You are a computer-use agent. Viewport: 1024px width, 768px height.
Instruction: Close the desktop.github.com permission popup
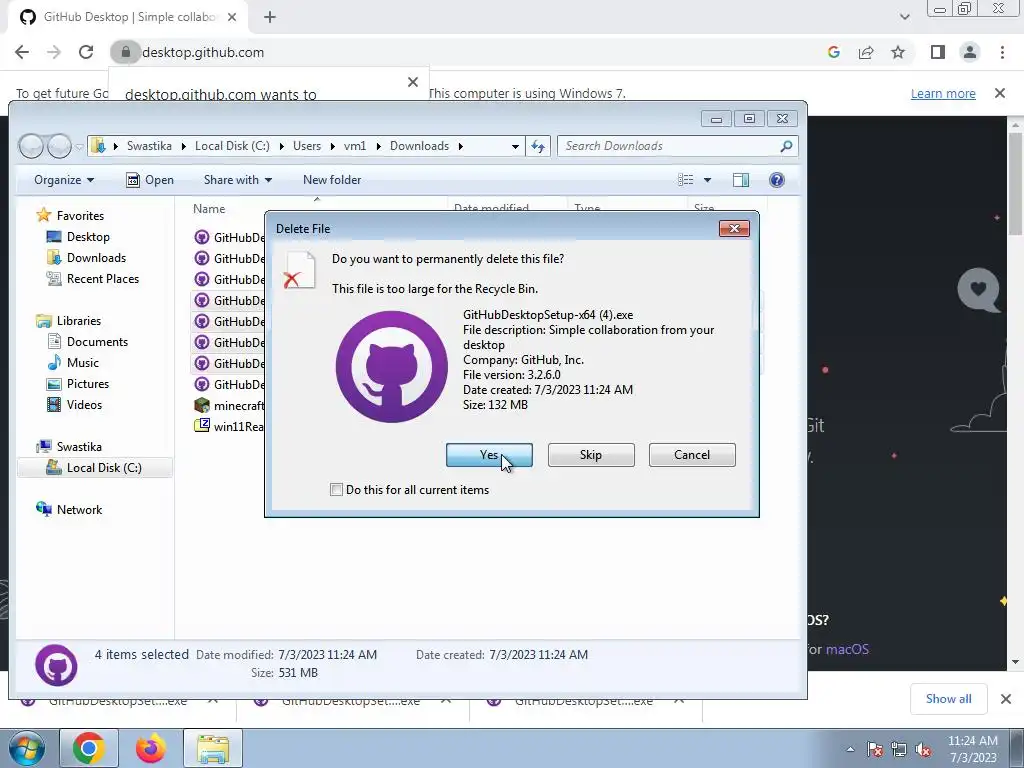[x=413, y=82]
